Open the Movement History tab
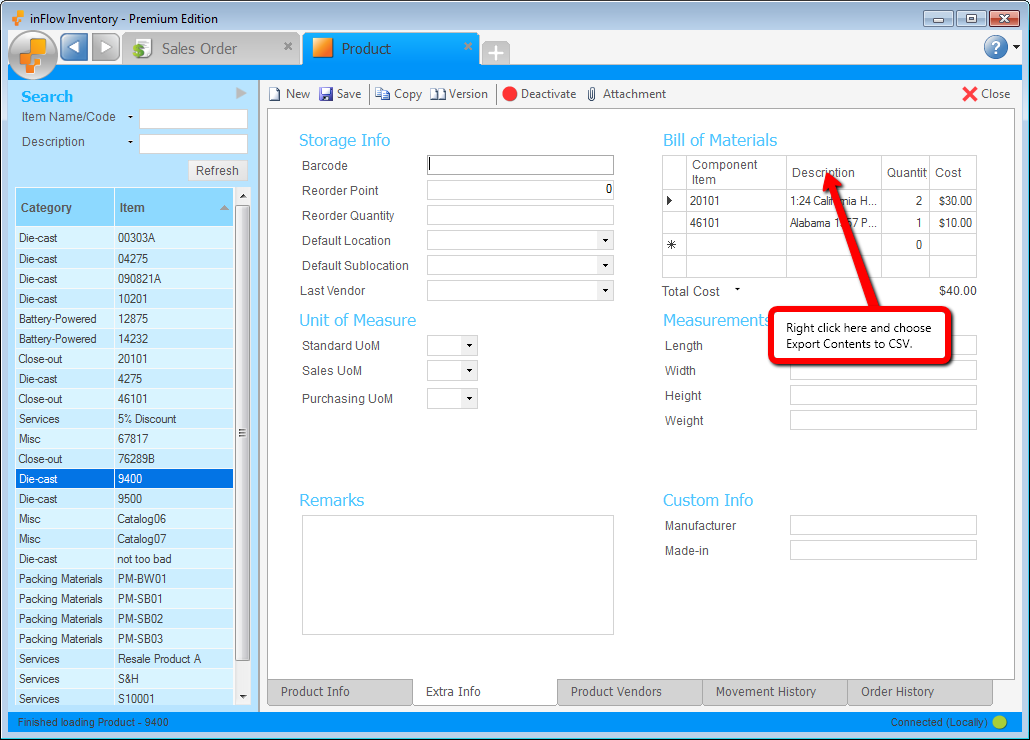Image resolution: width=1030 pixels, height=740 pixels. point(775,692)
